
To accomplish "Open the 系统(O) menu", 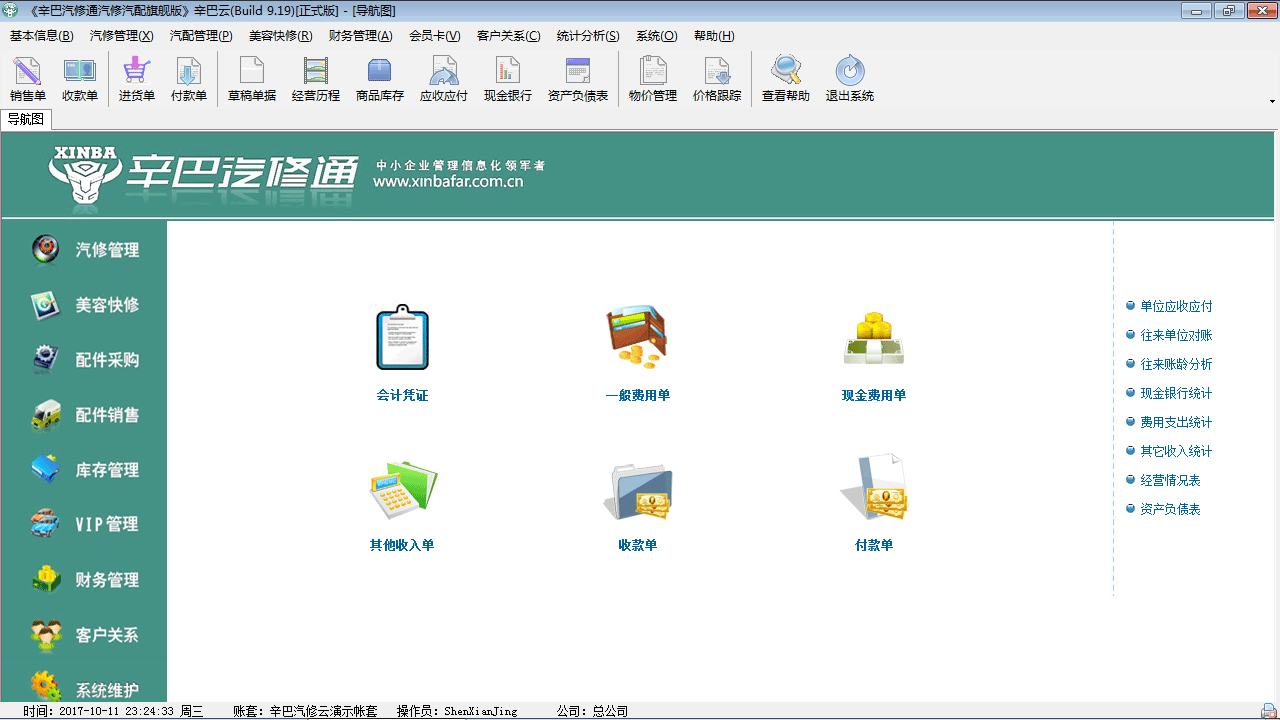I will 657,36.
